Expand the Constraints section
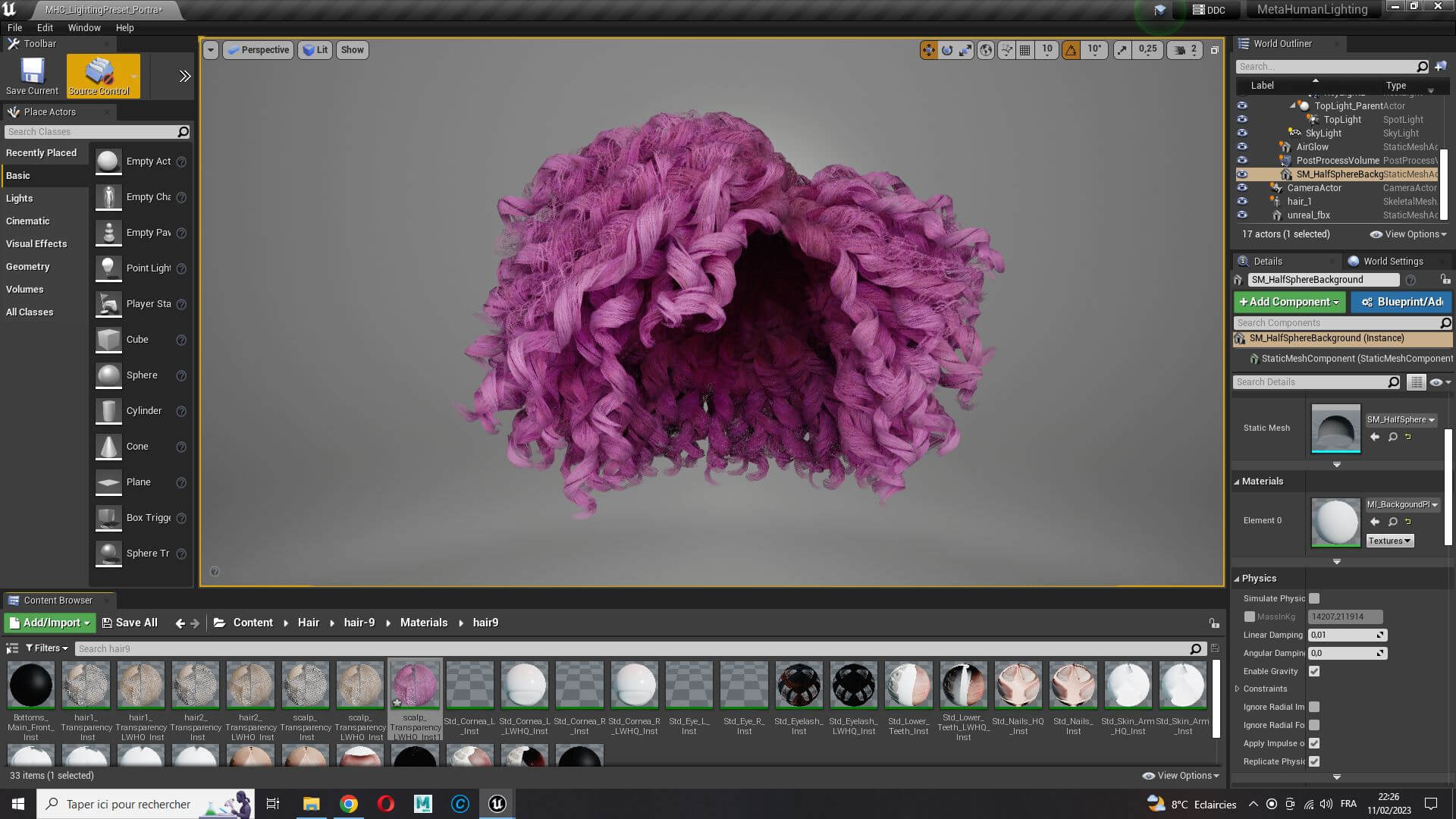Image resolution: width=1456 pixels, height=819 pixels. pyautogui.click(x=1238, y=689)
